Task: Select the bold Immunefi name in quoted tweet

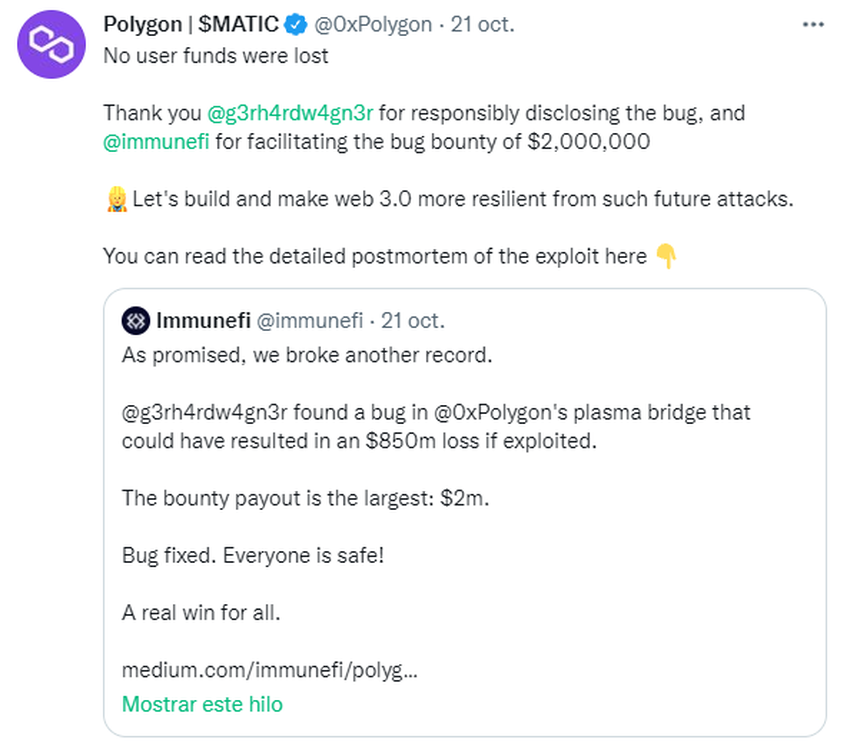Action: point(204,321)
